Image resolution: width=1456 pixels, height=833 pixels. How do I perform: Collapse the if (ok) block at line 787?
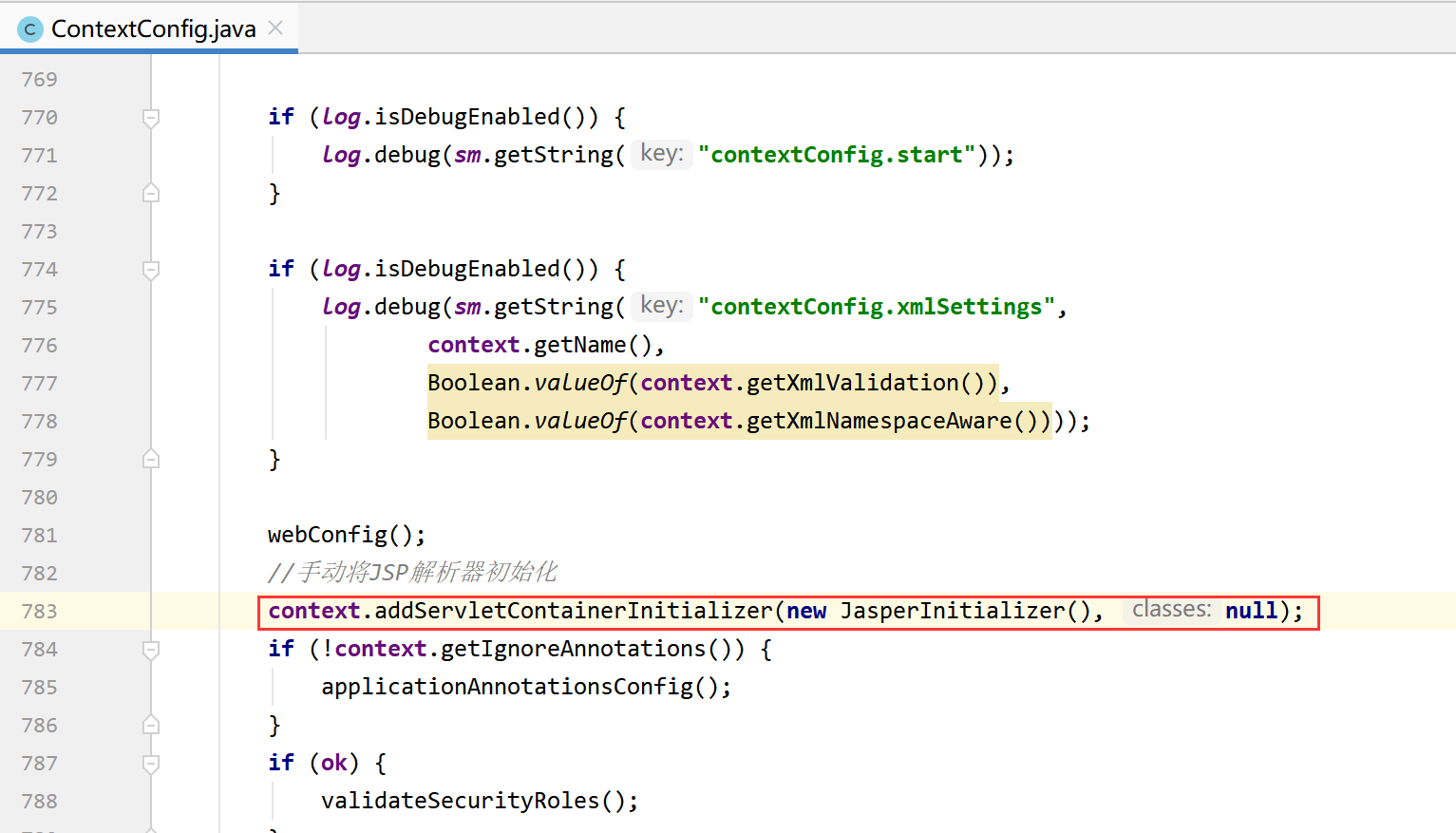(151, 764)
